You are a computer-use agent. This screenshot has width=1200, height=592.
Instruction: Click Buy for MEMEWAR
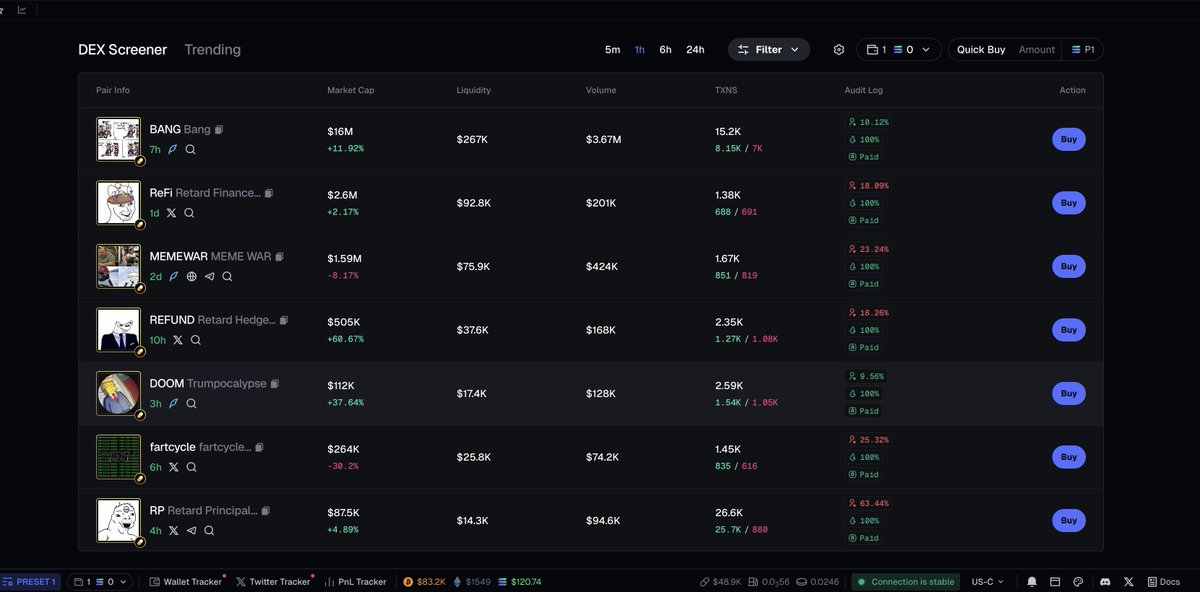tap(1069, 267)
